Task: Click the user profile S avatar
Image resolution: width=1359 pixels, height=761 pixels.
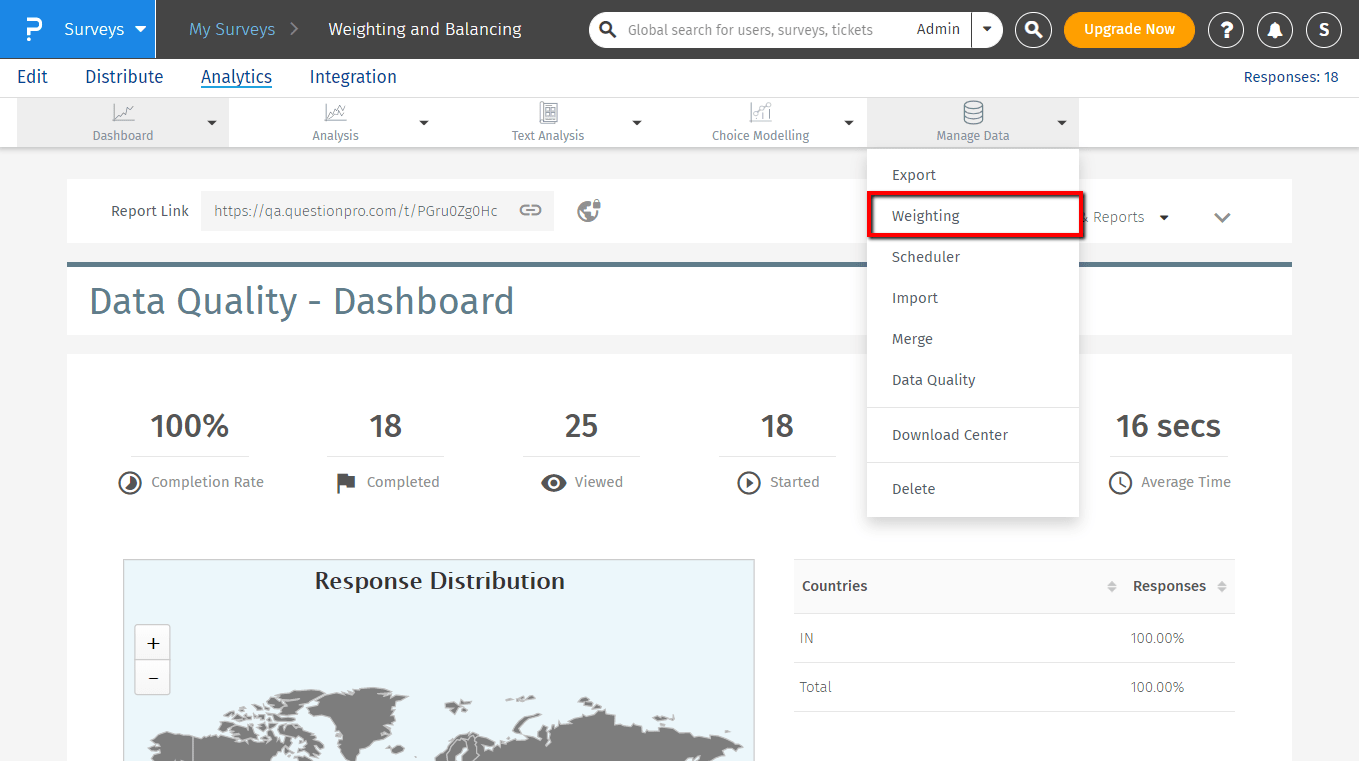Action: click(1324, 30)
